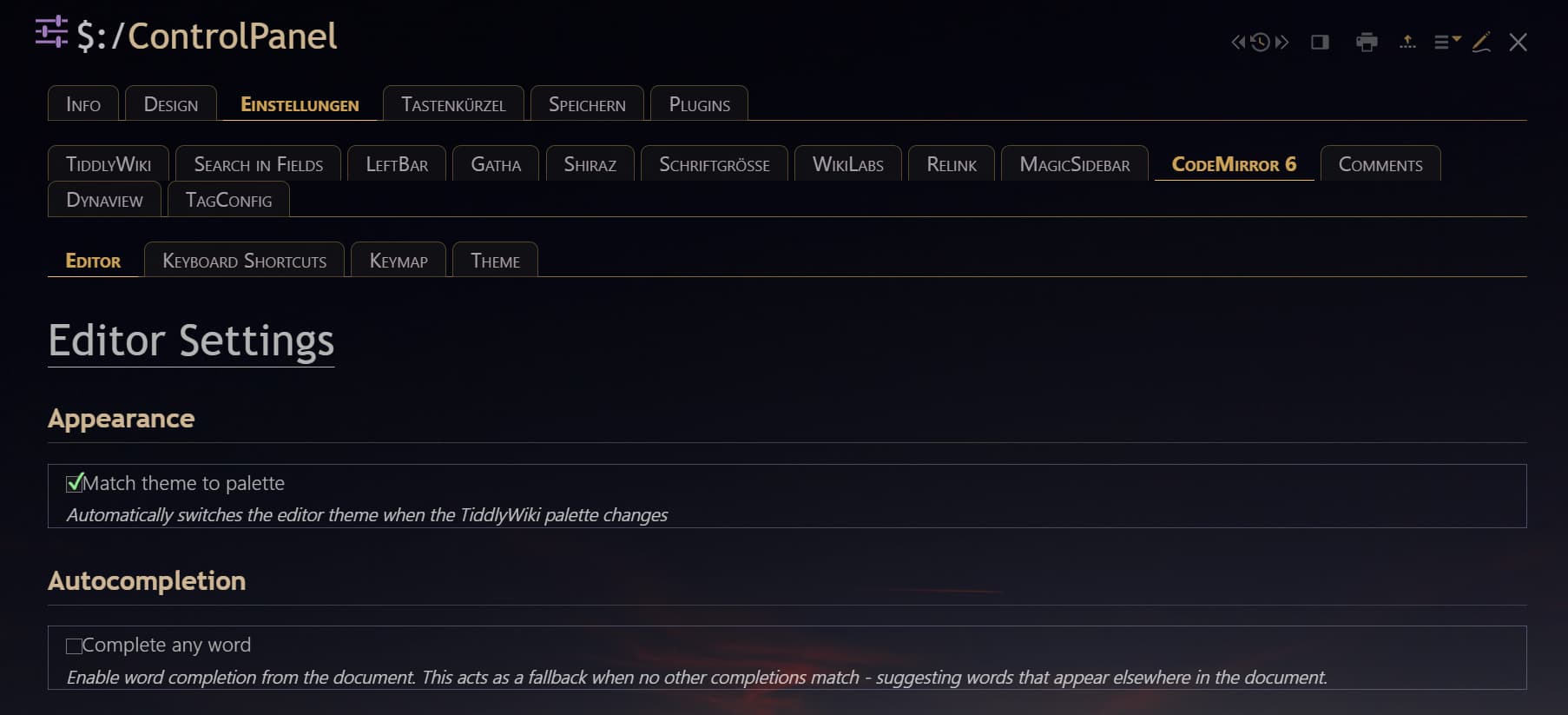The height and width of the screenshot is (715, 1568).
Task: Go to the Plugins tab
Action: coord(699,104)
